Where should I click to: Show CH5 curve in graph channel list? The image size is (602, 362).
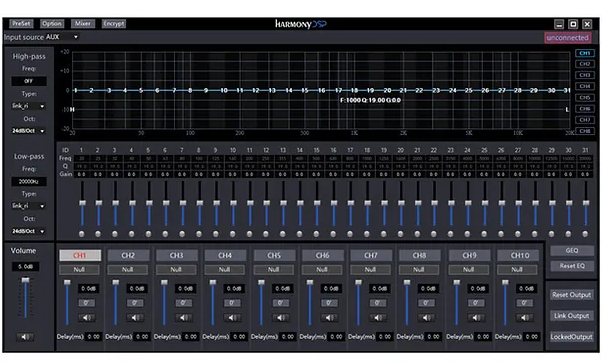tap(585, 98)
